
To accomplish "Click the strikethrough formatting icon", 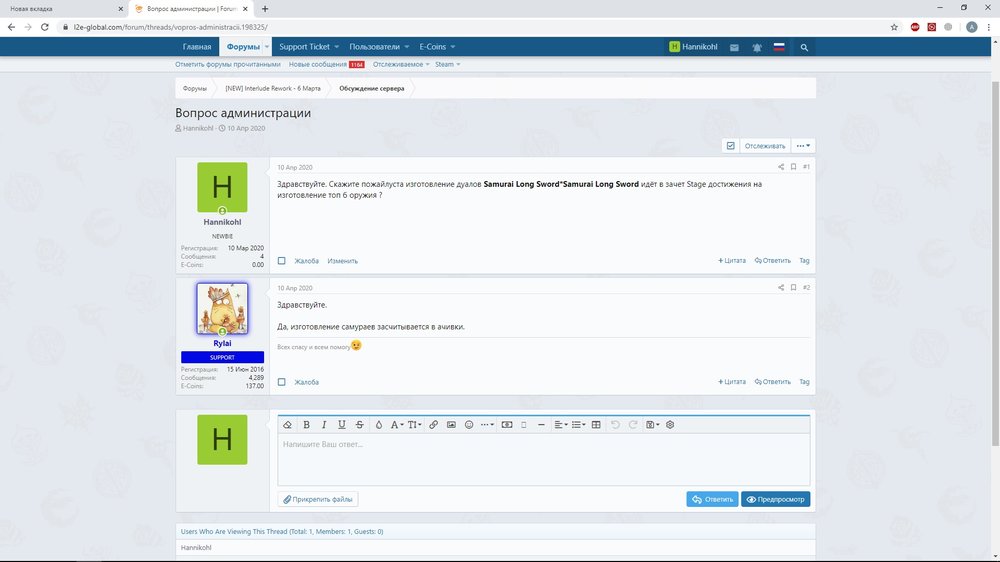I will pos(360,425).
